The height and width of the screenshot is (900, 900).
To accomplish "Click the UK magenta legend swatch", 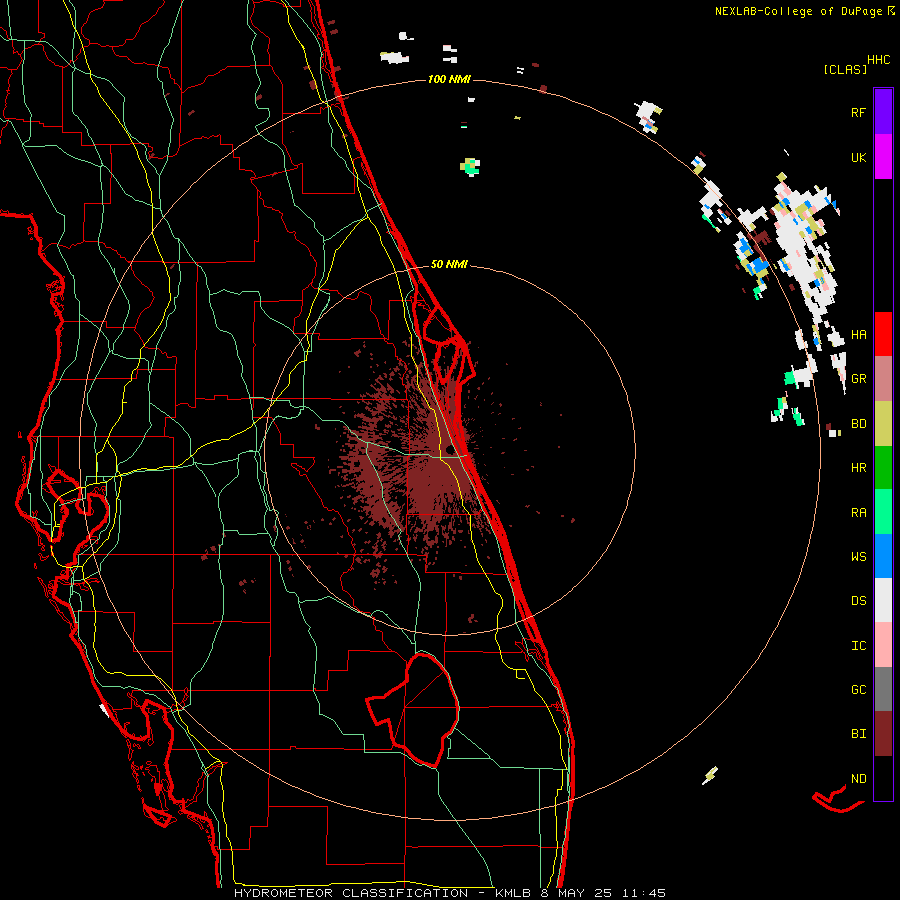I will pyautogui.click(x=883, y=157).
